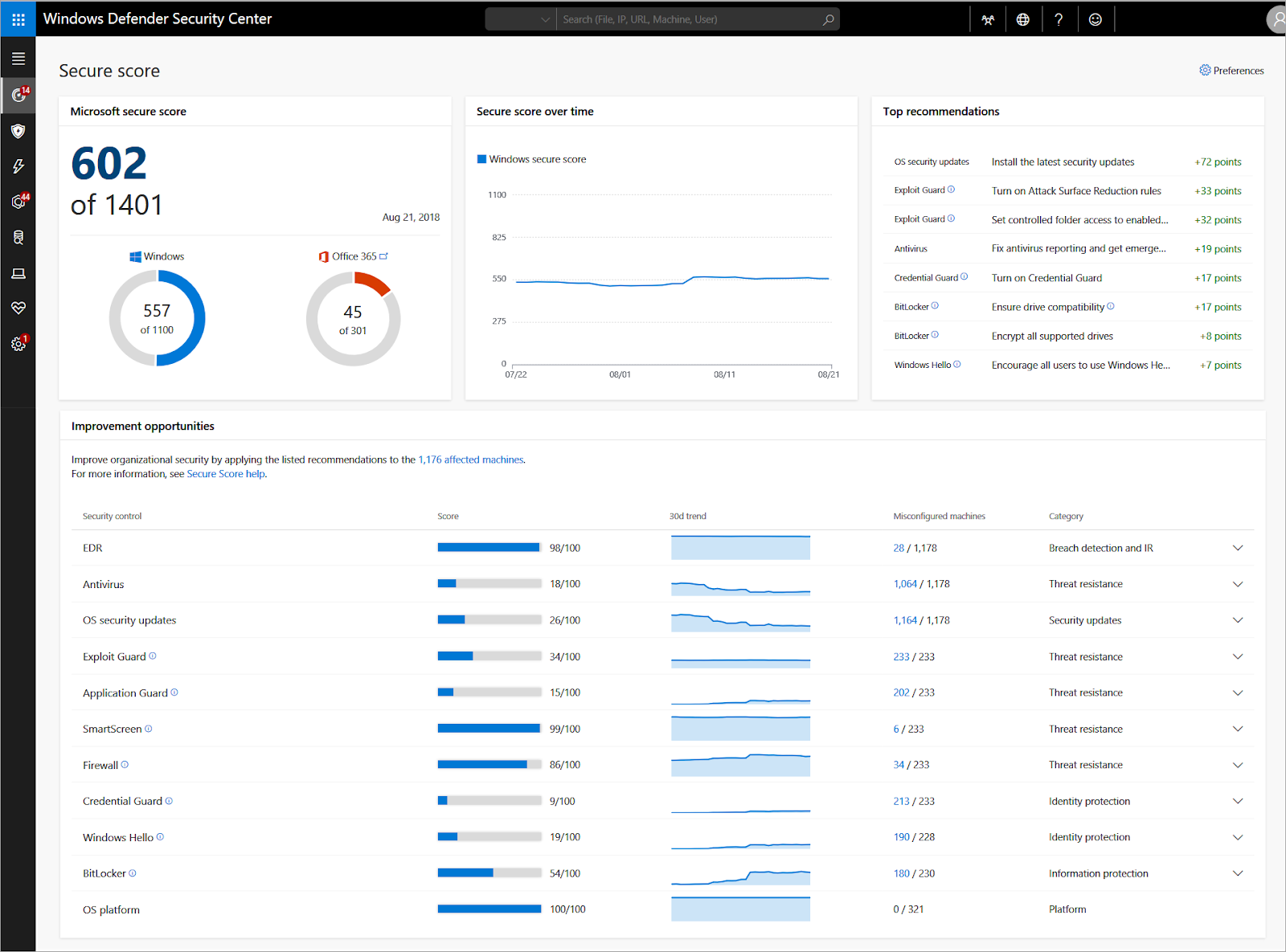Select the Security operations shield icon
Viewport: 1286px width, 952px height.
click(x=18, y=131)
